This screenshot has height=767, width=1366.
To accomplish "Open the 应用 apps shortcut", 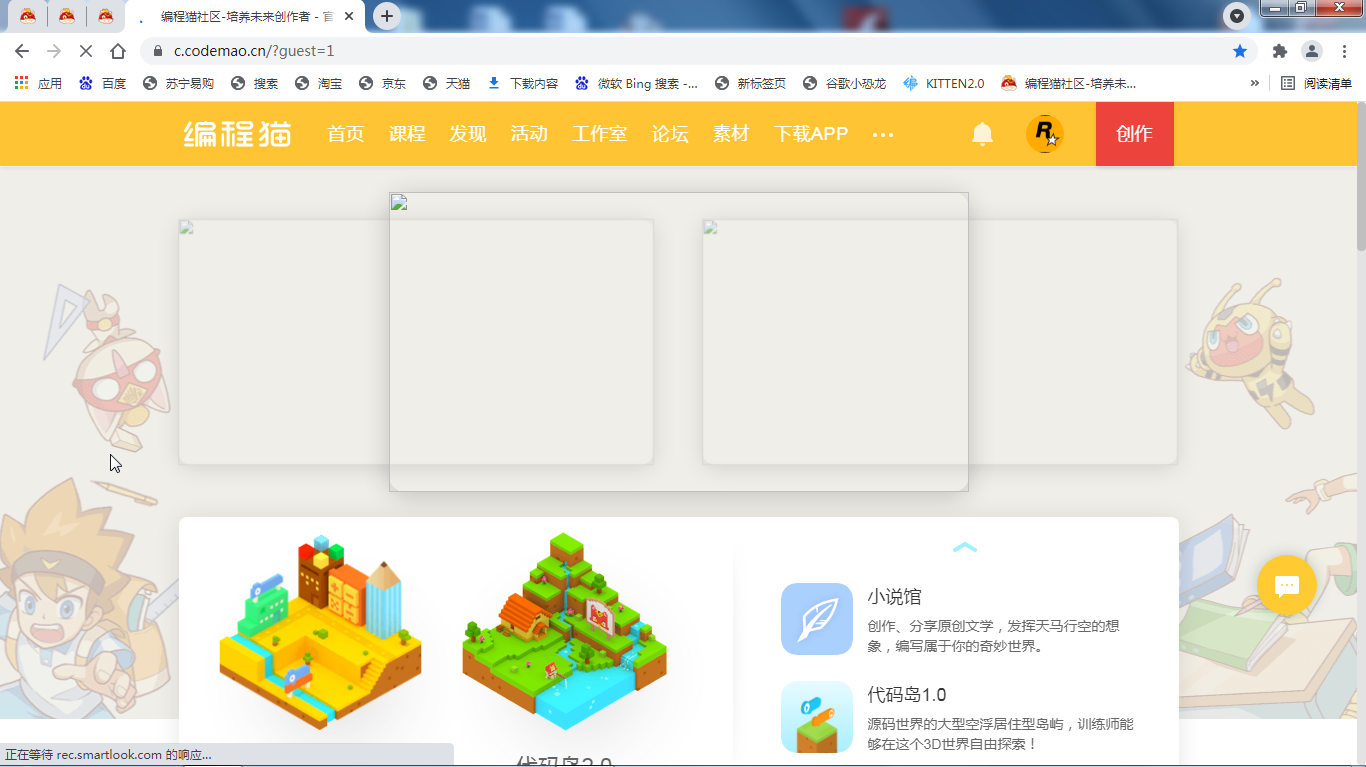I will (x=38, y=84).
